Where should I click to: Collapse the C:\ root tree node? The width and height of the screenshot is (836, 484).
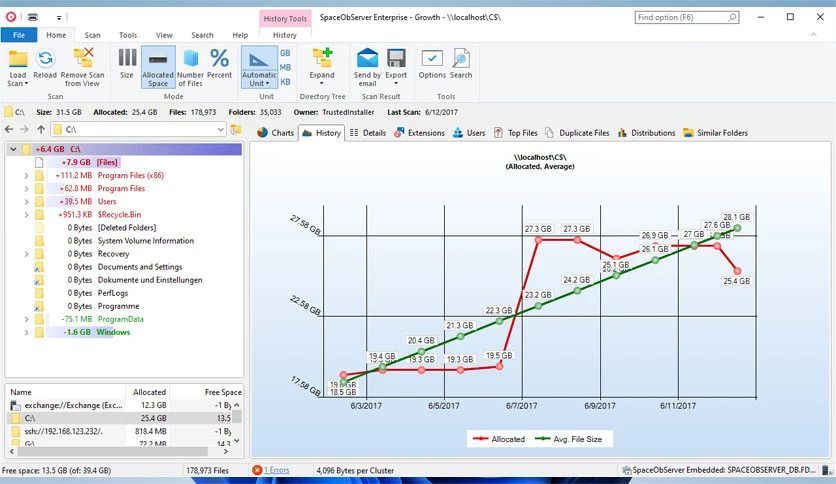[x=13, y=149]
